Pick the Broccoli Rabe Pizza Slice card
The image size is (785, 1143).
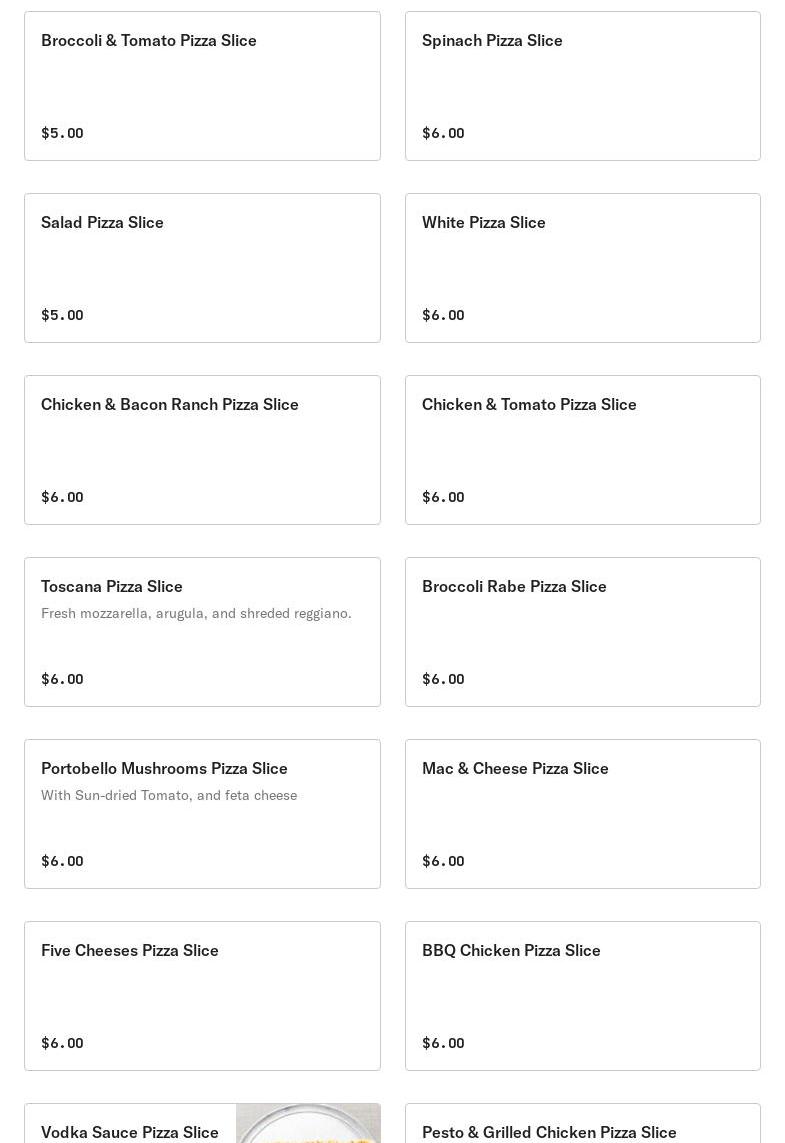pyautogui.click(x=582, y=632)
